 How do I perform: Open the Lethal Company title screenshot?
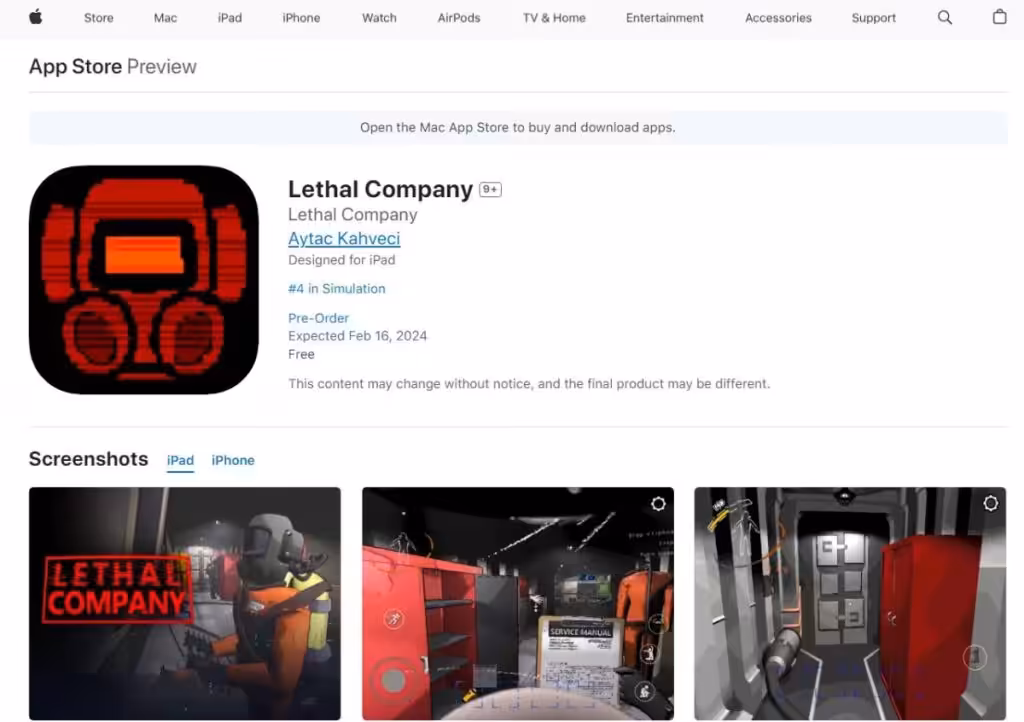coord(185,603)
